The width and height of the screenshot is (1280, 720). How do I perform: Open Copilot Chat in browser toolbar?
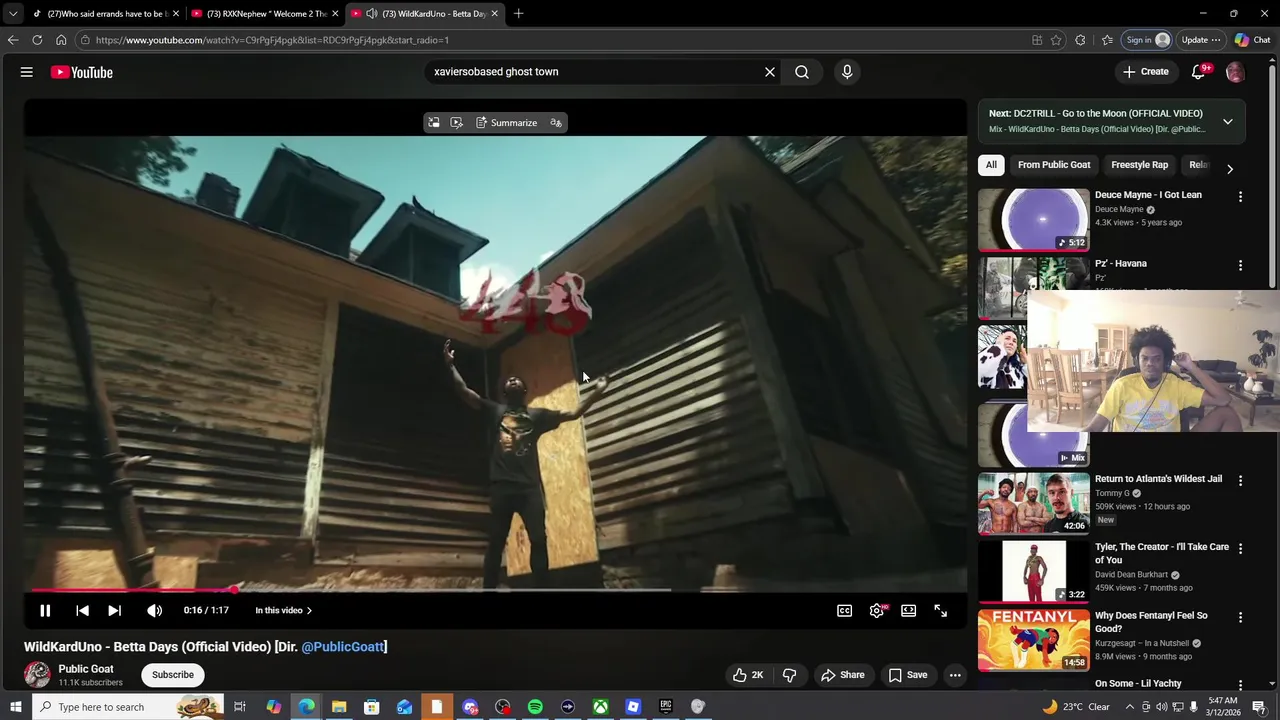(1252, 40)
